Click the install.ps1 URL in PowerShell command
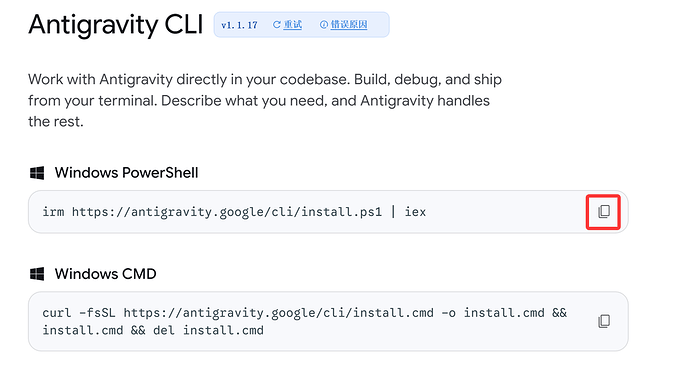 (227, 212)
